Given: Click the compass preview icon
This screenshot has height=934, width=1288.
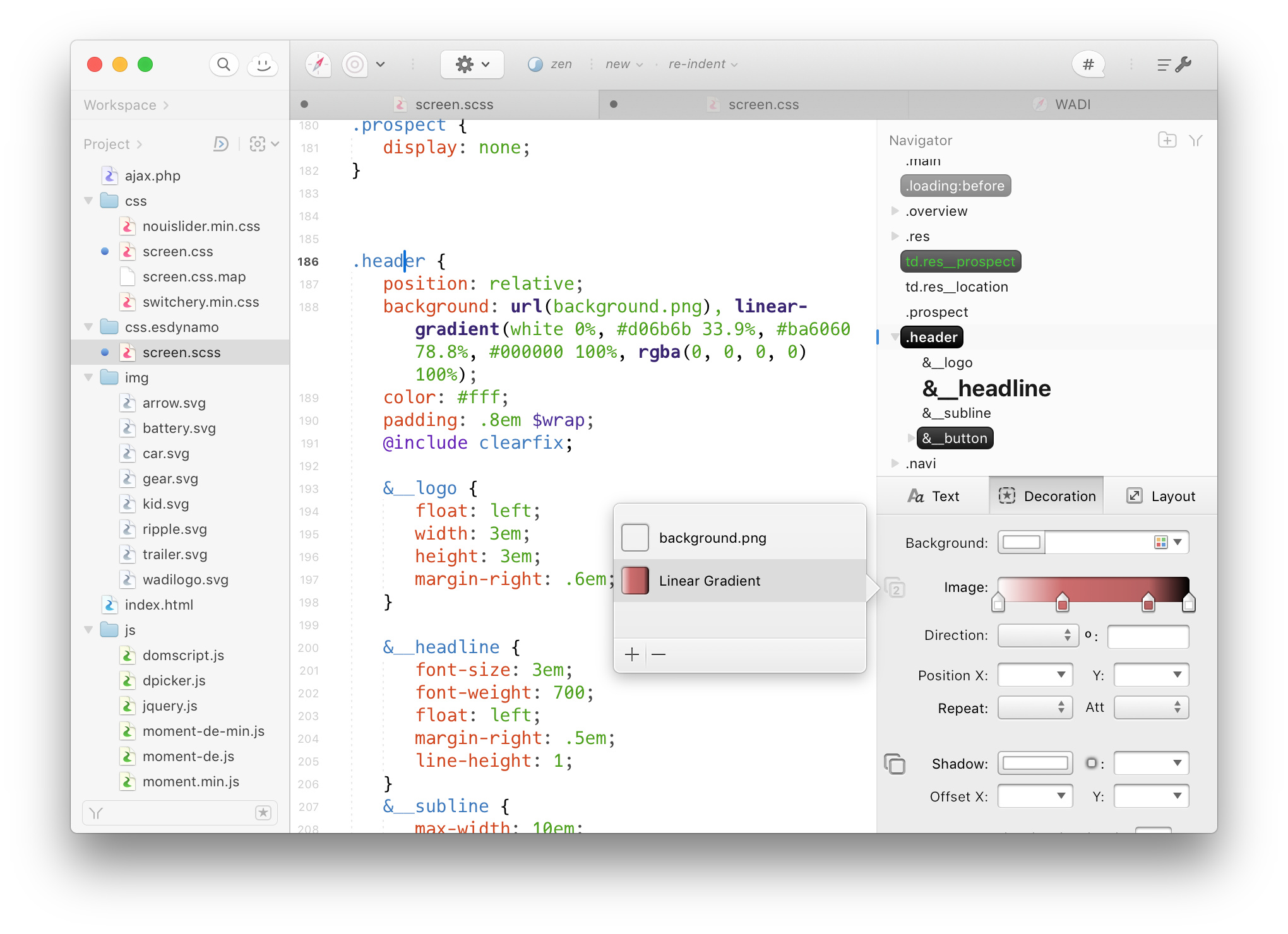Looking at the screenshot, I should tap(318, 64).
